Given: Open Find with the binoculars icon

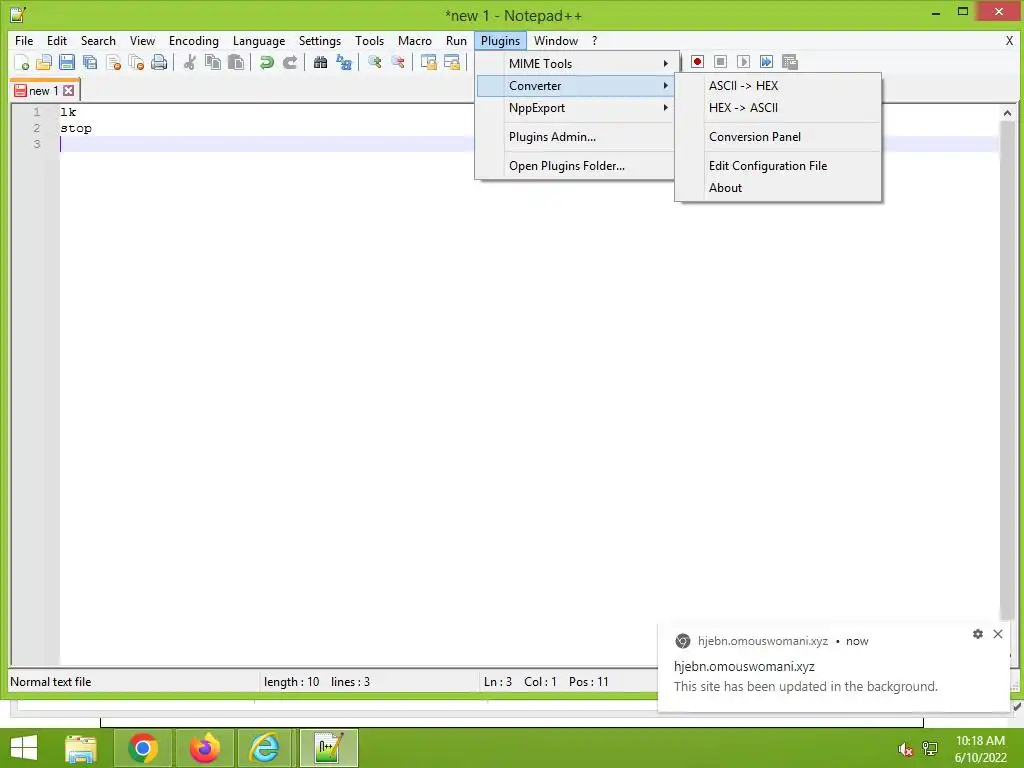Looking at the screenshot, I should pos(320,62).
